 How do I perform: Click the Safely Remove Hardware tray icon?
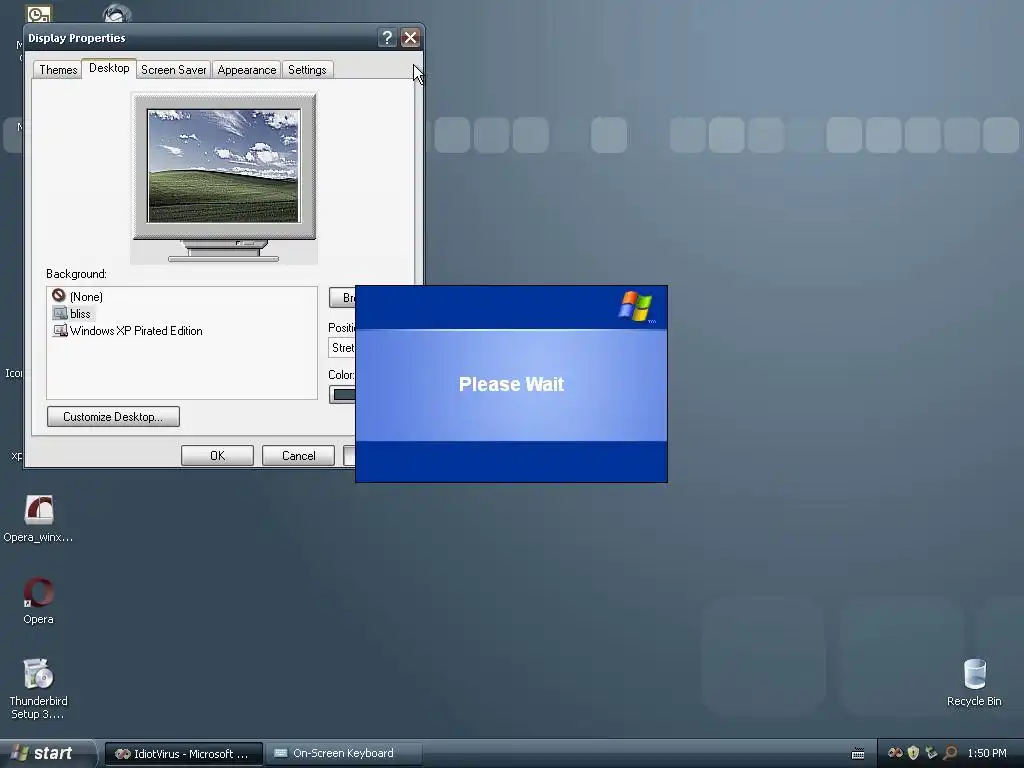pyautogui.click(x=931, y=753)
